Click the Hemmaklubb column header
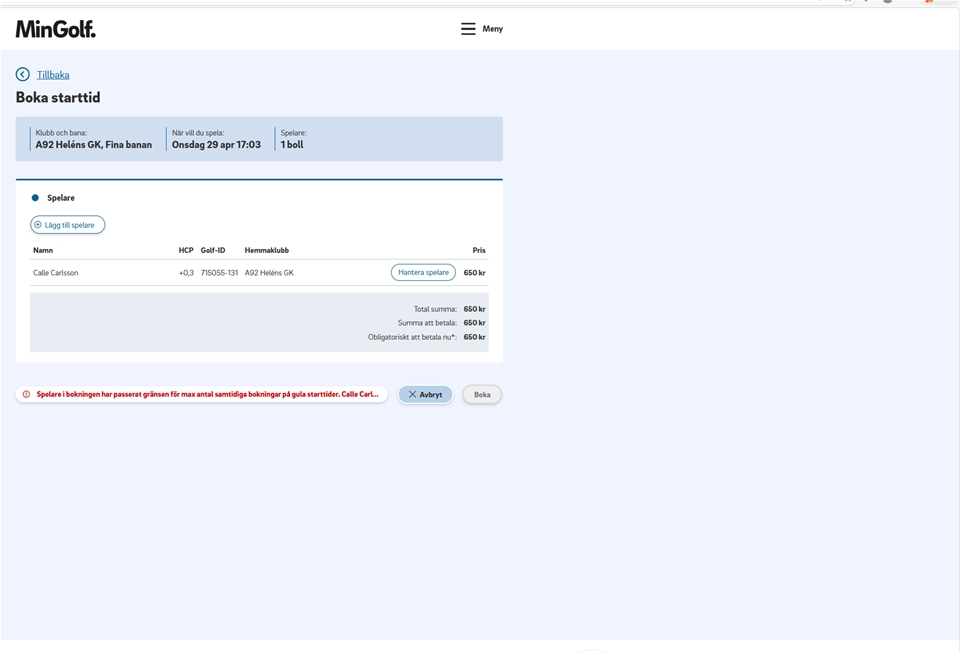 (266, 250)
